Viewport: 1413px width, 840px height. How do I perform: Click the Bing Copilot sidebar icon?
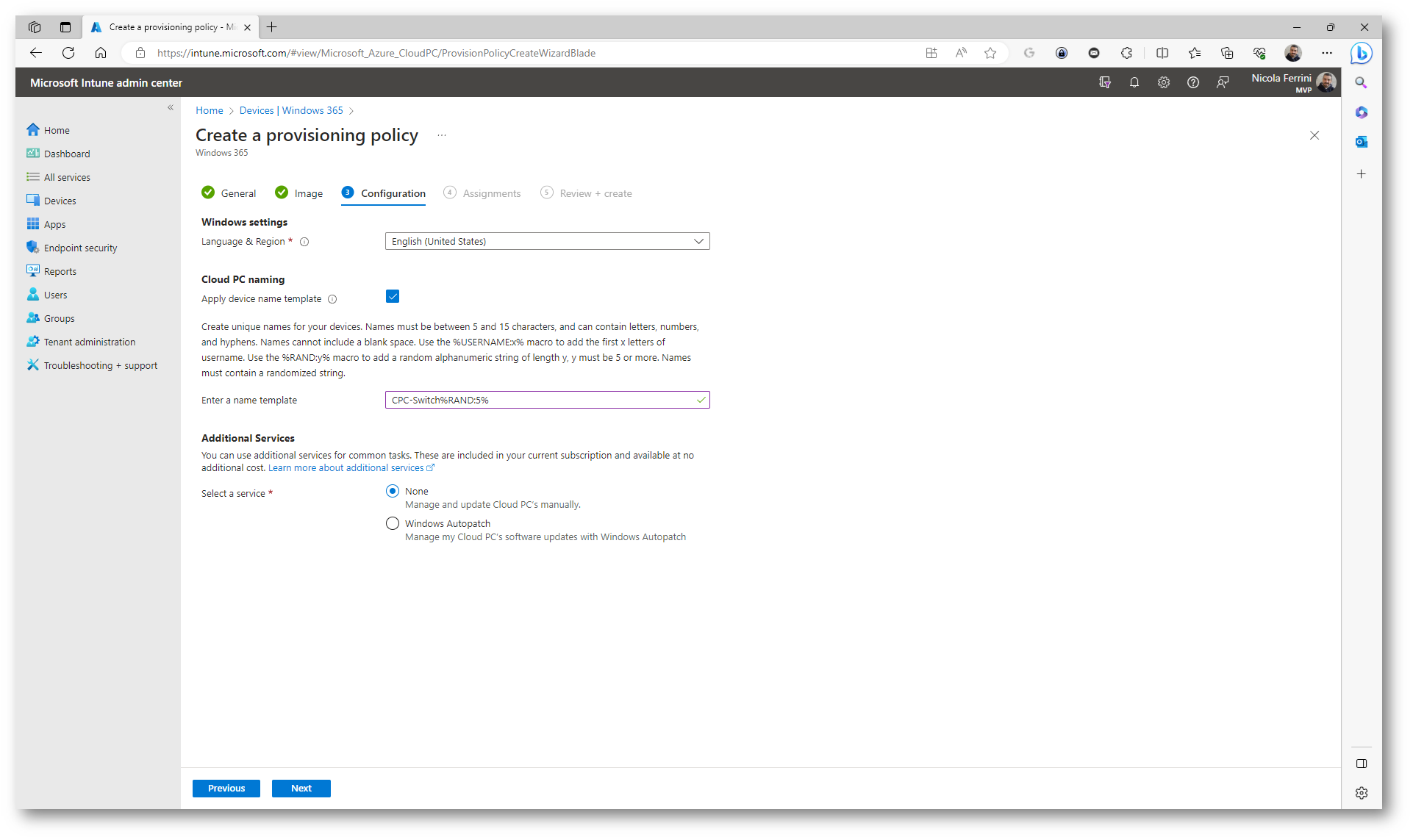tap(1362, 53)
